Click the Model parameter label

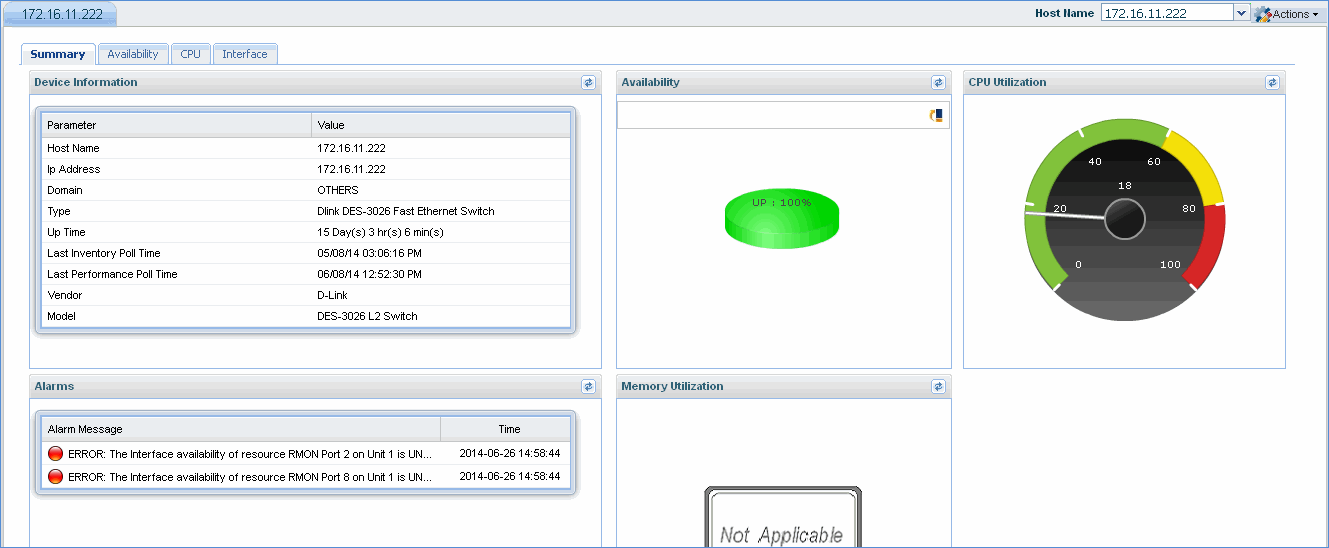click(x=62, y=316)
